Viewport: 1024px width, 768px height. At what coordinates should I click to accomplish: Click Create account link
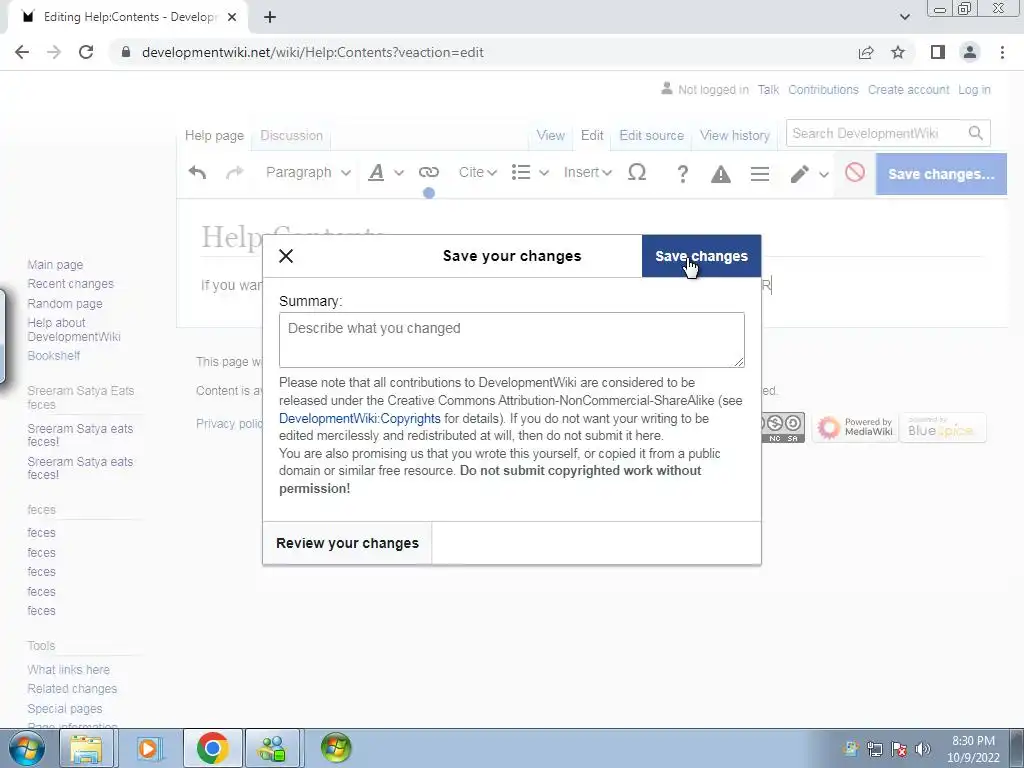pos(908,89)
